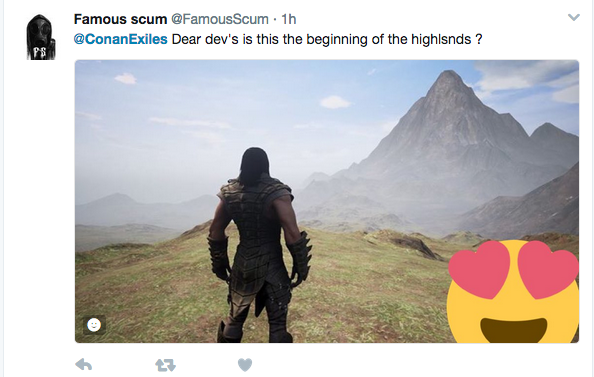Viewport: 594px width, 377px height.
Task: Open the Famous scum display name
Action: tap(120, 19)
